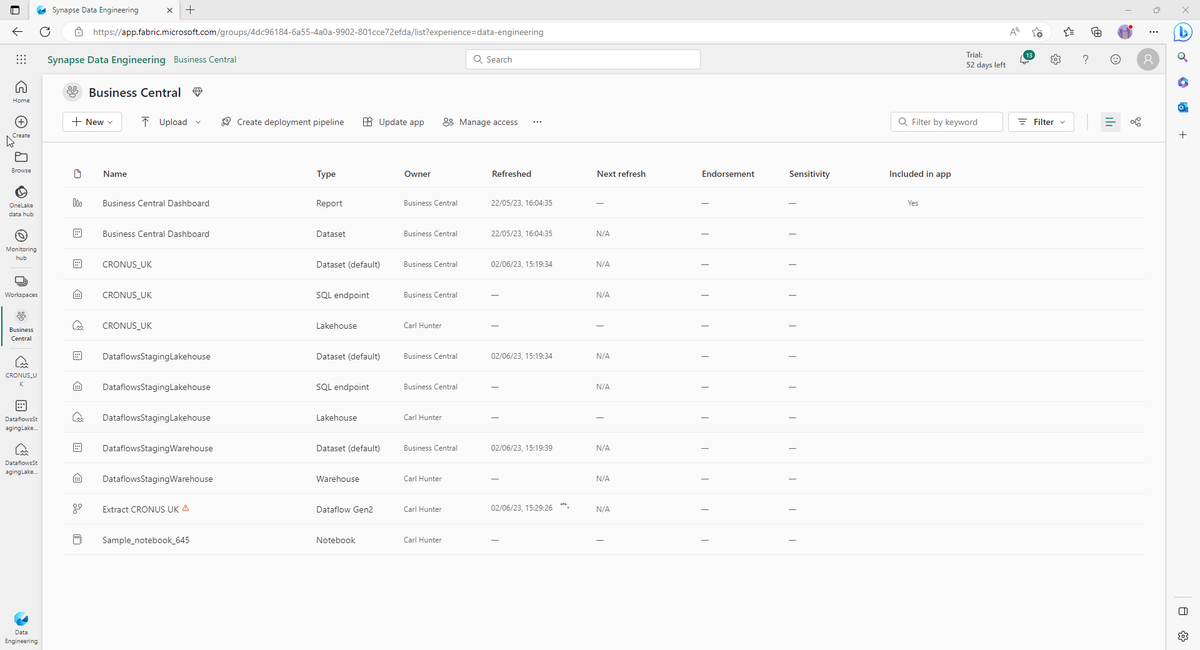Click the Endorsement column header
The height and width of the screenshot is (650, 1200).
pos(728,174)
